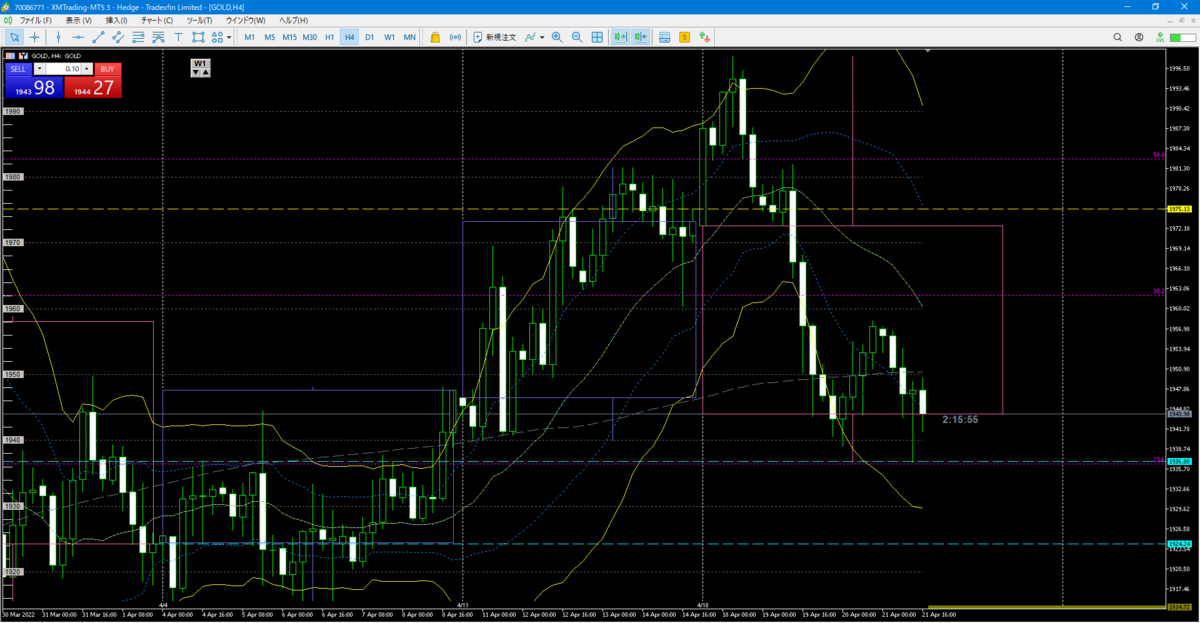Toggle chart auto scroll
Viewport: 1200px width, 623px height.
tap(620, 37)
